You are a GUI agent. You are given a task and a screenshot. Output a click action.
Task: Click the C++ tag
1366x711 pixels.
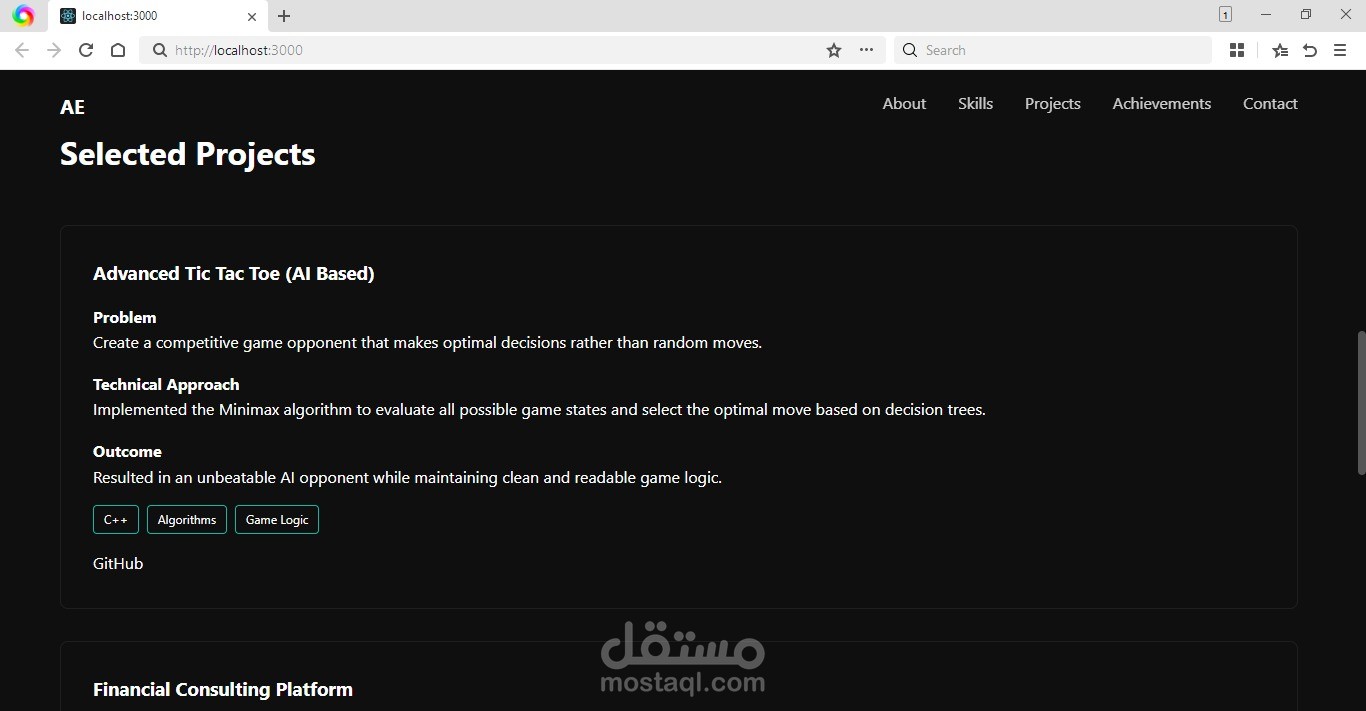coord(116,520)
